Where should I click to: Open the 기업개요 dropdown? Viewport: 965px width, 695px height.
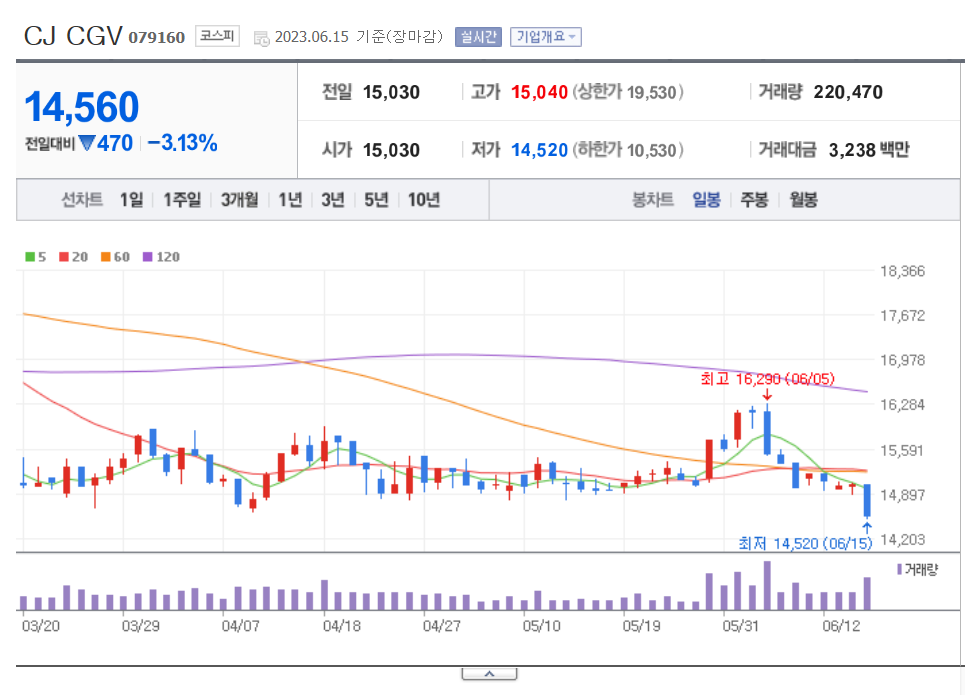[x=545, y=37]
